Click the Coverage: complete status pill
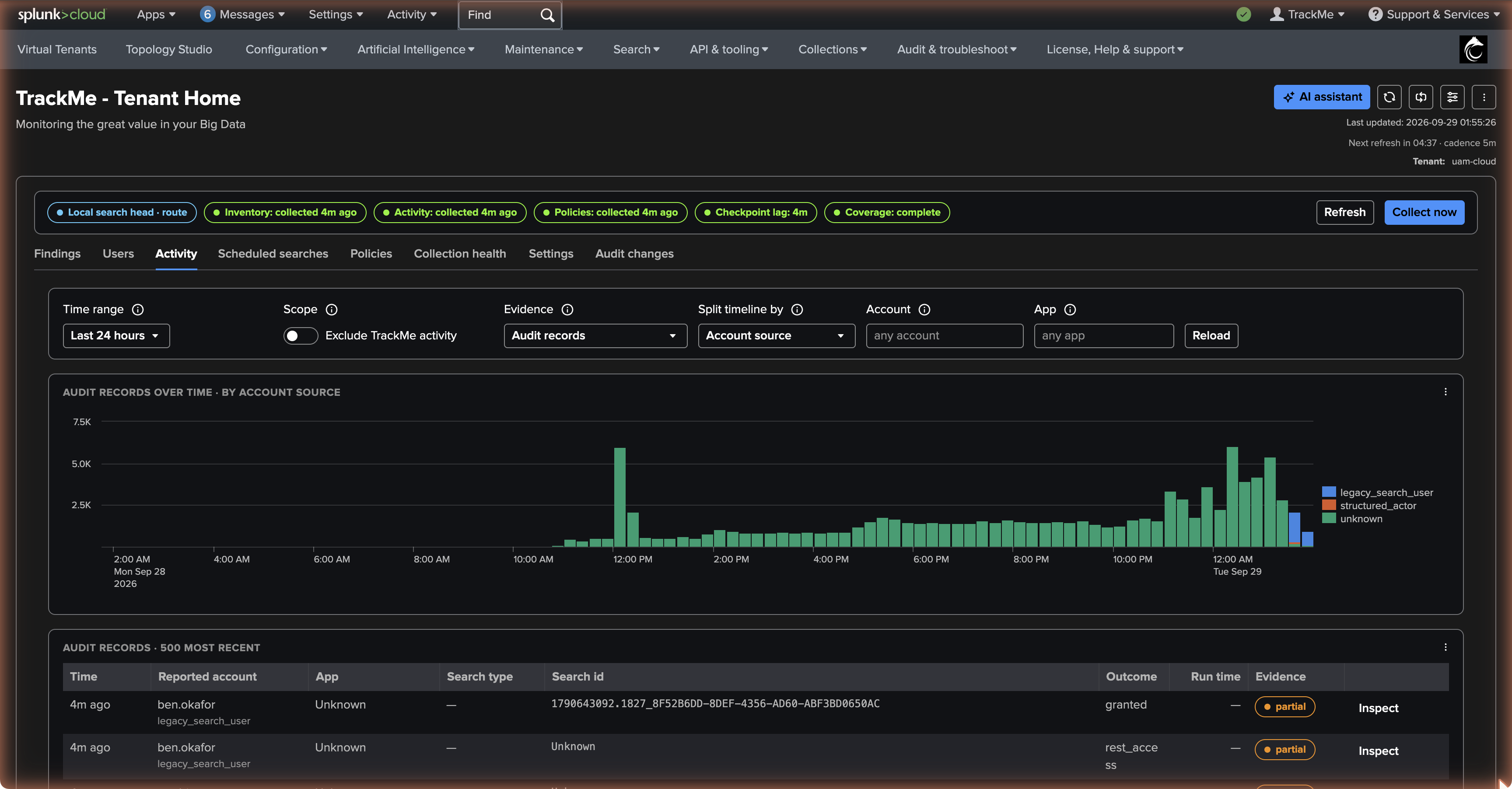This screenshot has height=789, width=1512. pyautogui.click(x=886, y=213)
